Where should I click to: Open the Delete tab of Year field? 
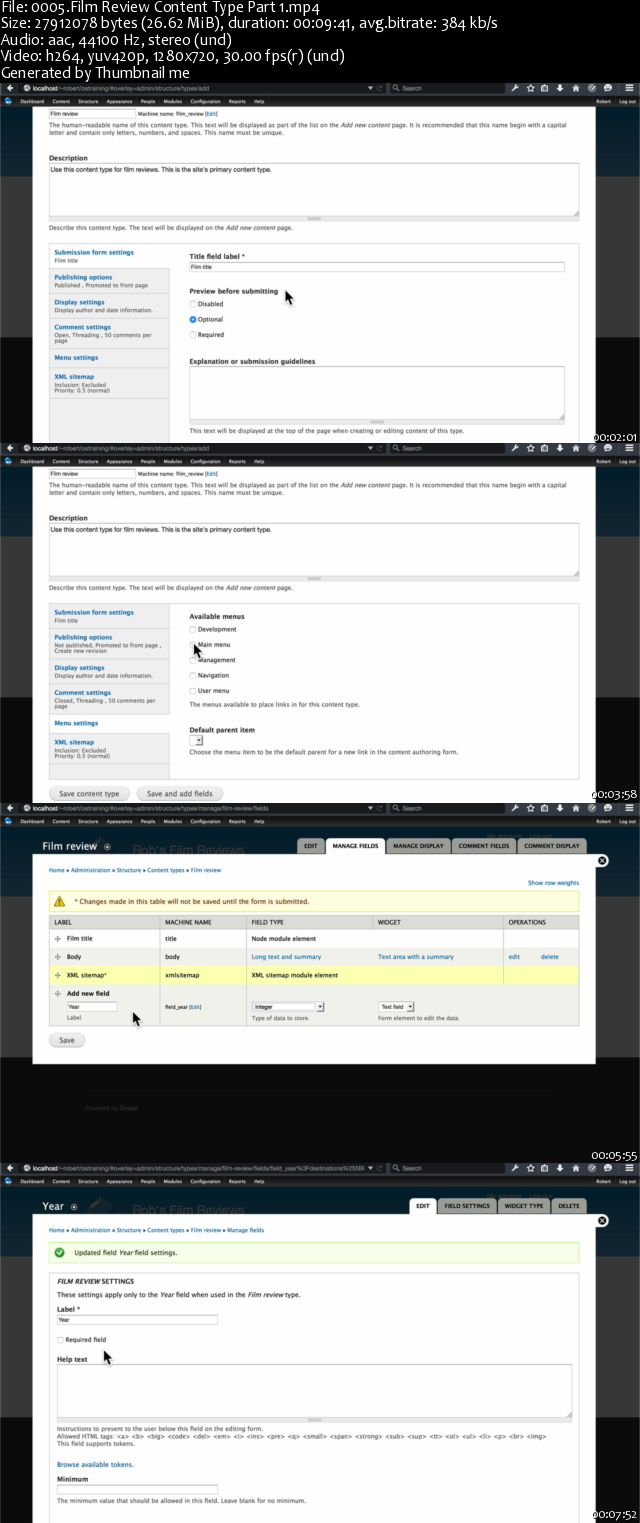[568, 1206]
